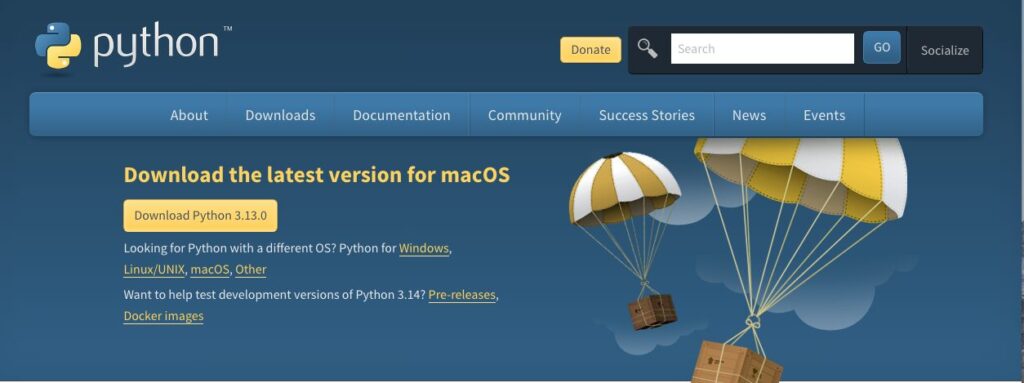Image resolution: width=1024 pixels, height=383 pixels.
Task: Open the Documentation menu
Action: (x=402, y=115)
